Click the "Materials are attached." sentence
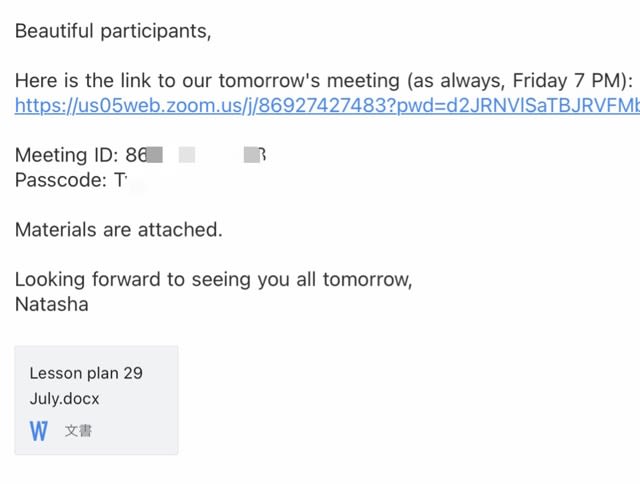The width and height of the screenshot is (640, 484). 119,230
